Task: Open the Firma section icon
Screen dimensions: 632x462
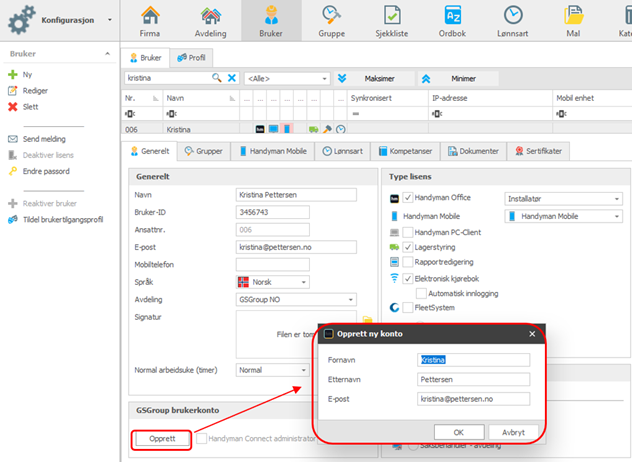Action: (x=150, y=16)
